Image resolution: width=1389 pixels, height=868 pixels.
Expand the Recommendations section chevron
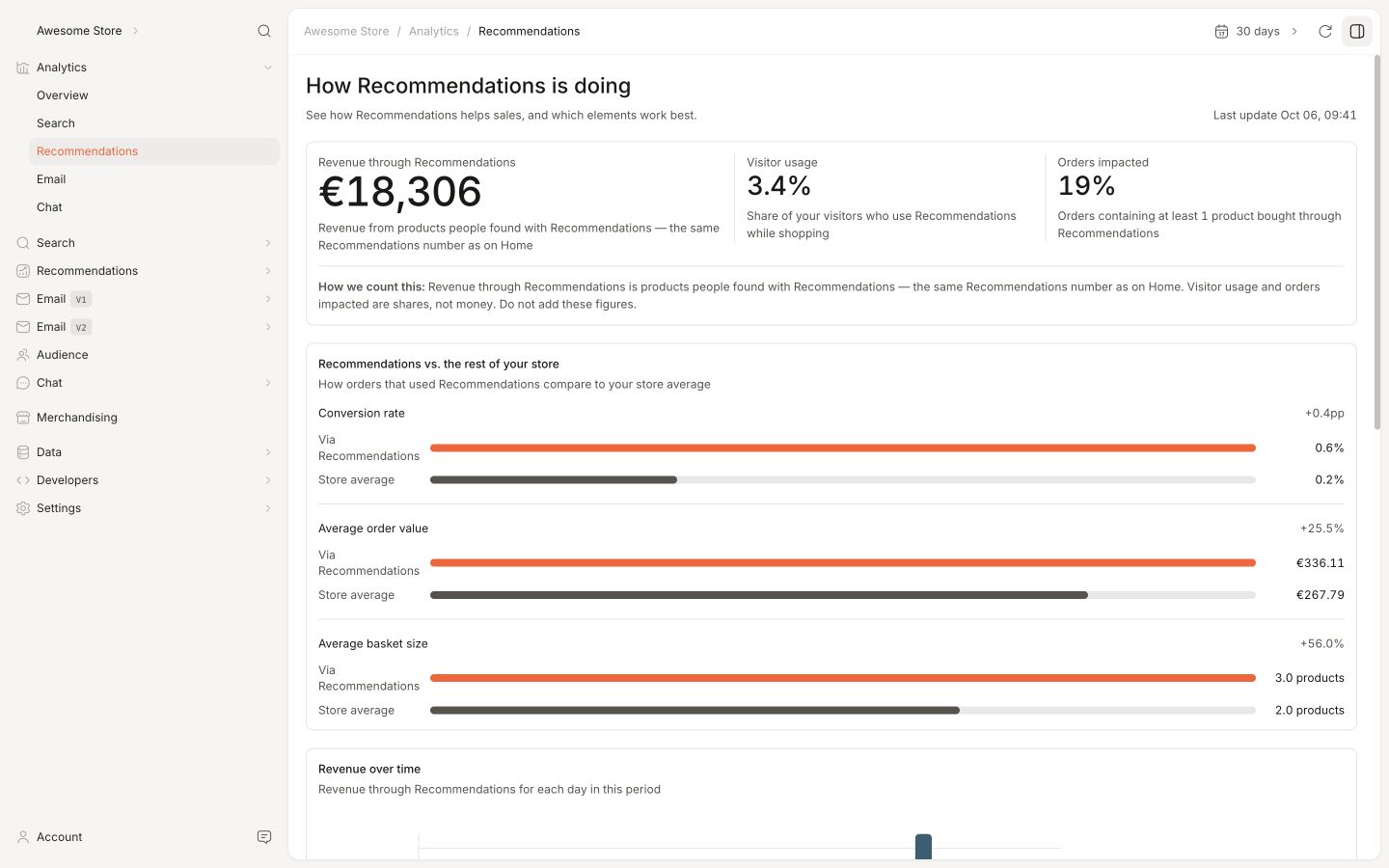pos(268,271)
